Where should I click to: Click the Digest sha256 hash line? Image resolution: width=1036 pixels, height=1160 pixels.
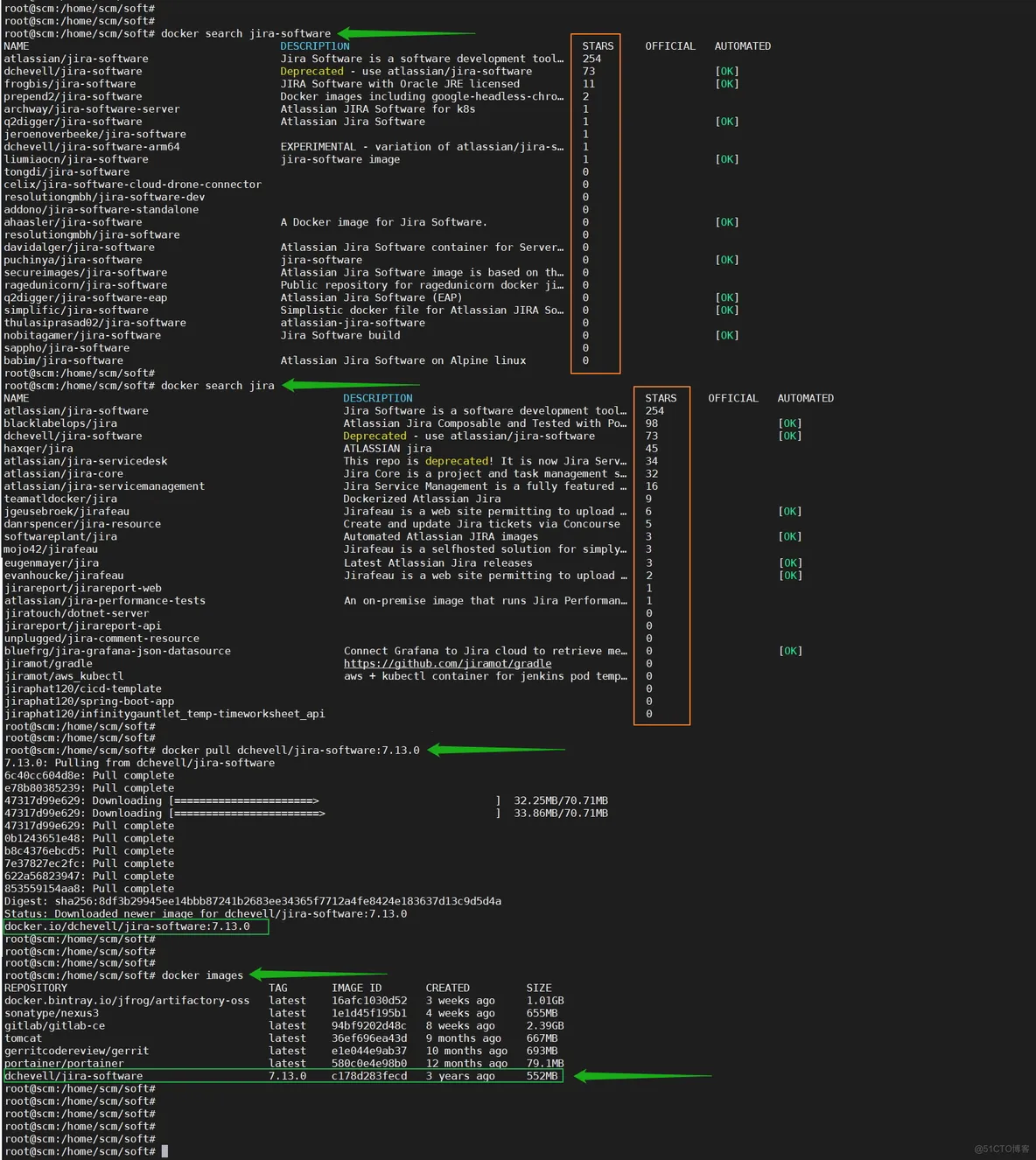pos(252,901)
